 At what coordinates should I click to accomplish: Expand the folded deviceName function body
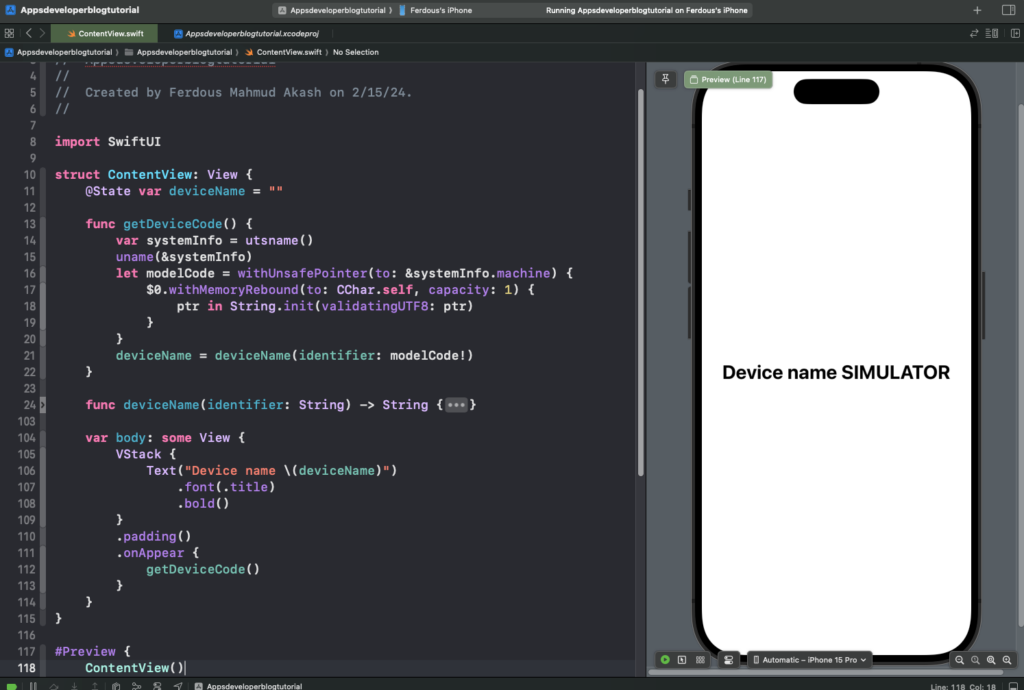click(457, 405)
